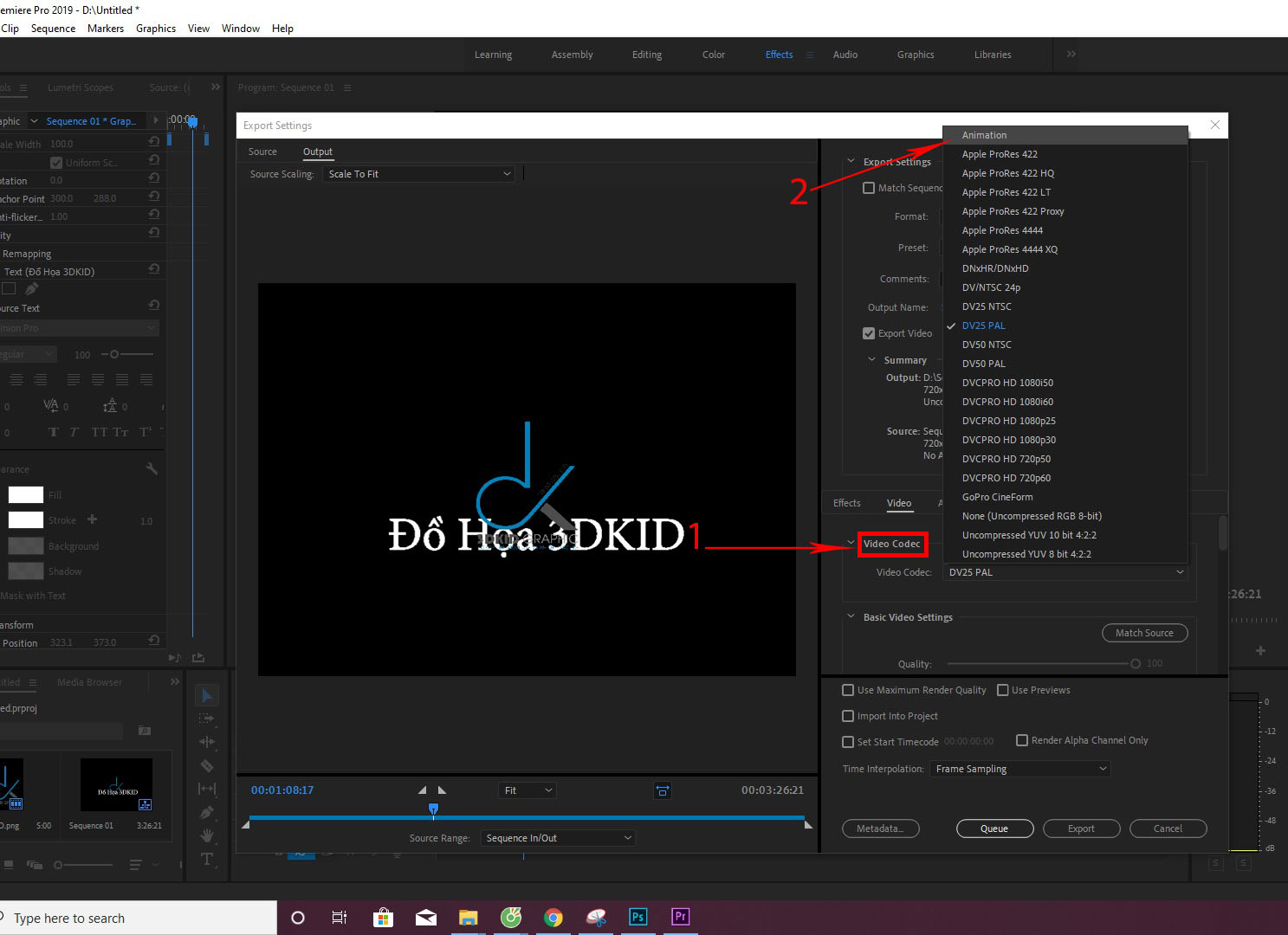This screenshot has height=935, width=1288.
Task: Select the Hand tool
Action: tap(206, 836)
